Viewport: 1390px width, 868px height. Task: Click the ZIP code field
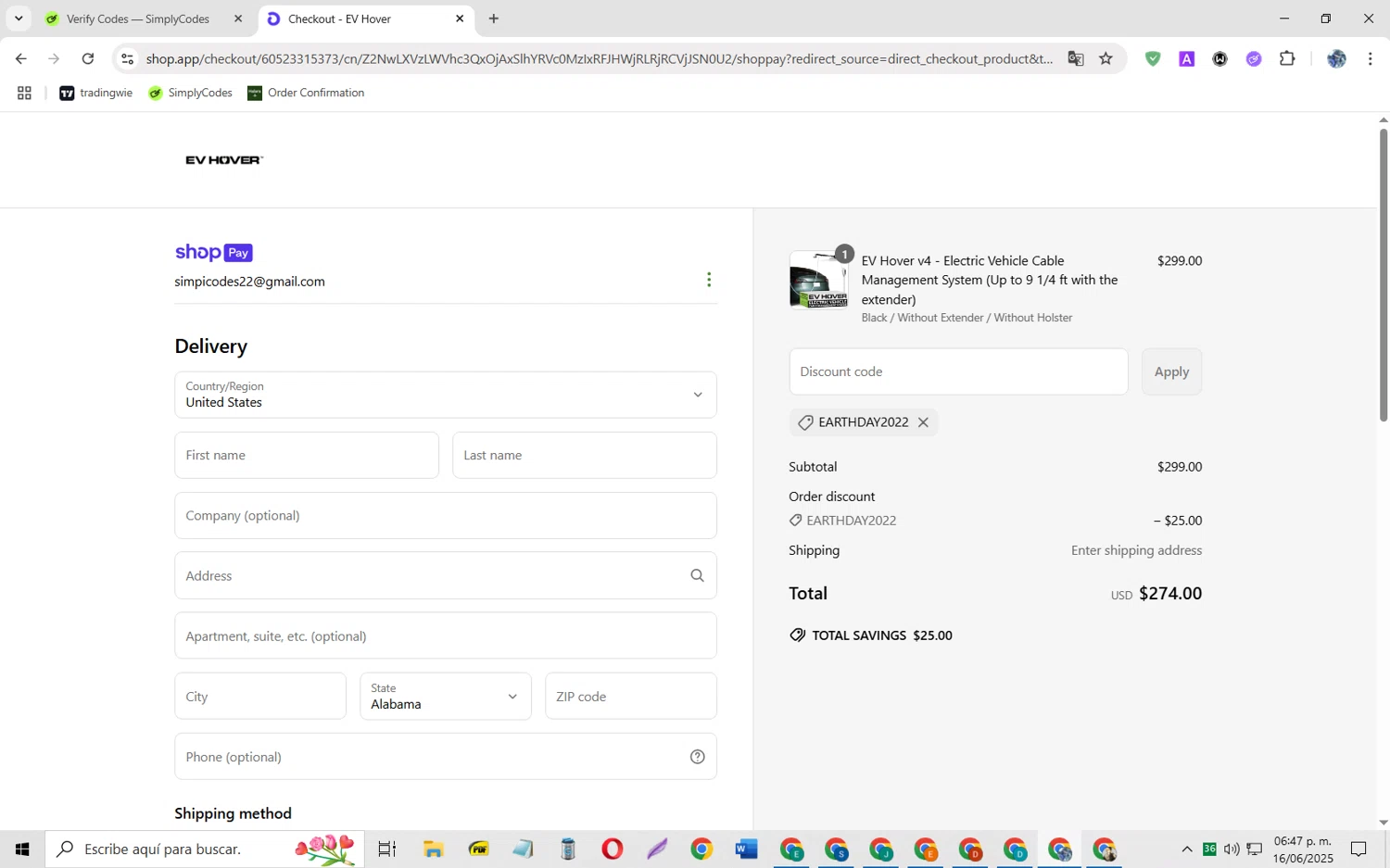(631, 696)
